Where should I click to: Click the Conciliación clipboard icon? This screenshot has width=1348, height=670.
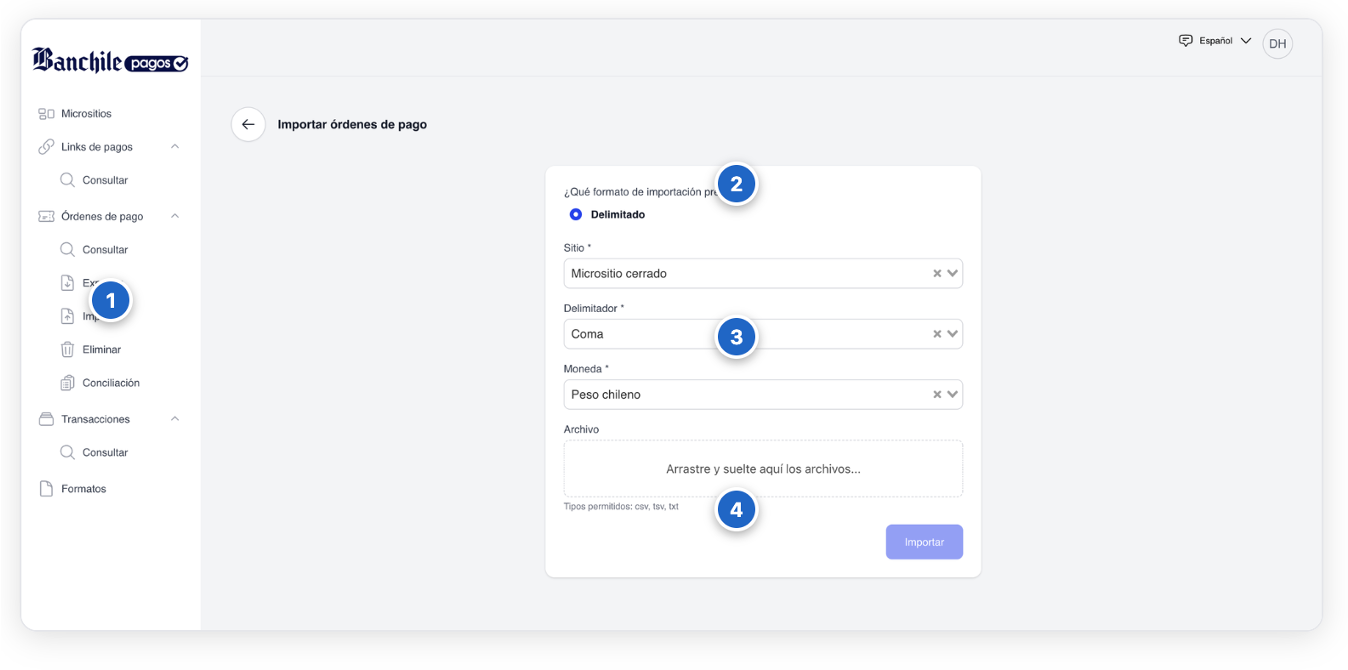(67, 383)
